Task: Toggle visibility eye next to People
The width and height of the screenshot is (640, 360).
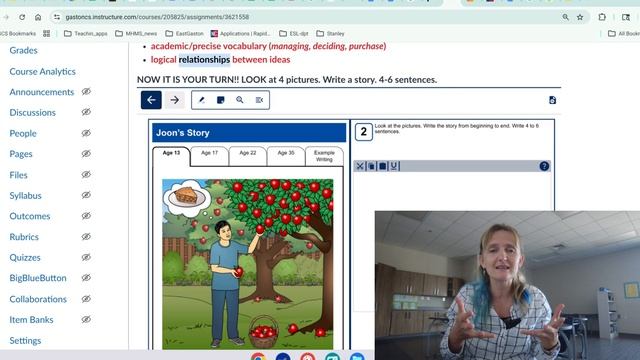Action: (86, 133)
